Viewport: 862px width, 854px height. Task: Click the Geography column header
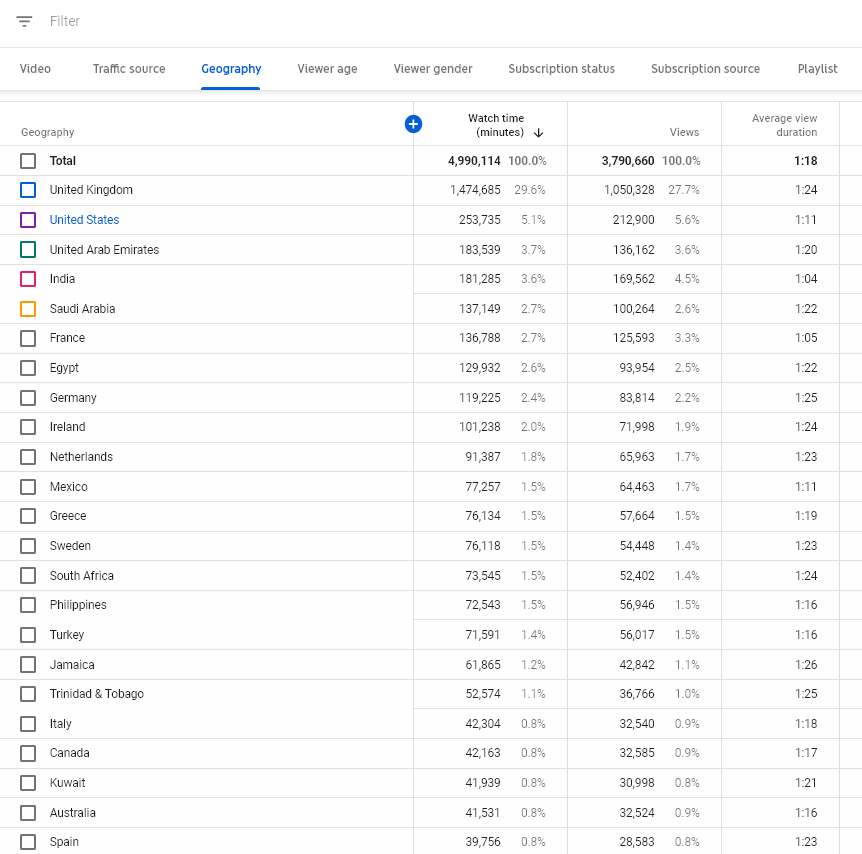coord(48,133)
